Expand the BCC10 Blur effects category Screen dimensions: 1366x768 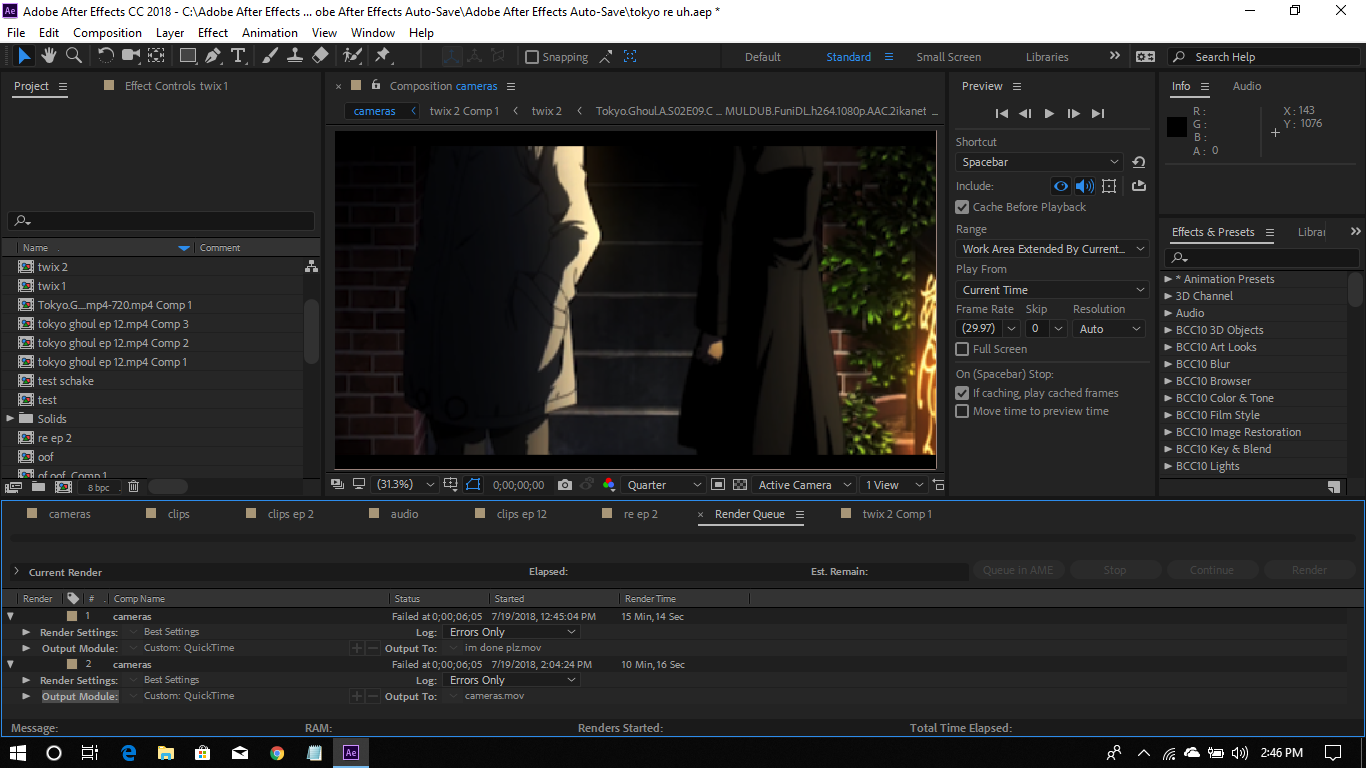[x=1169, y=364]
